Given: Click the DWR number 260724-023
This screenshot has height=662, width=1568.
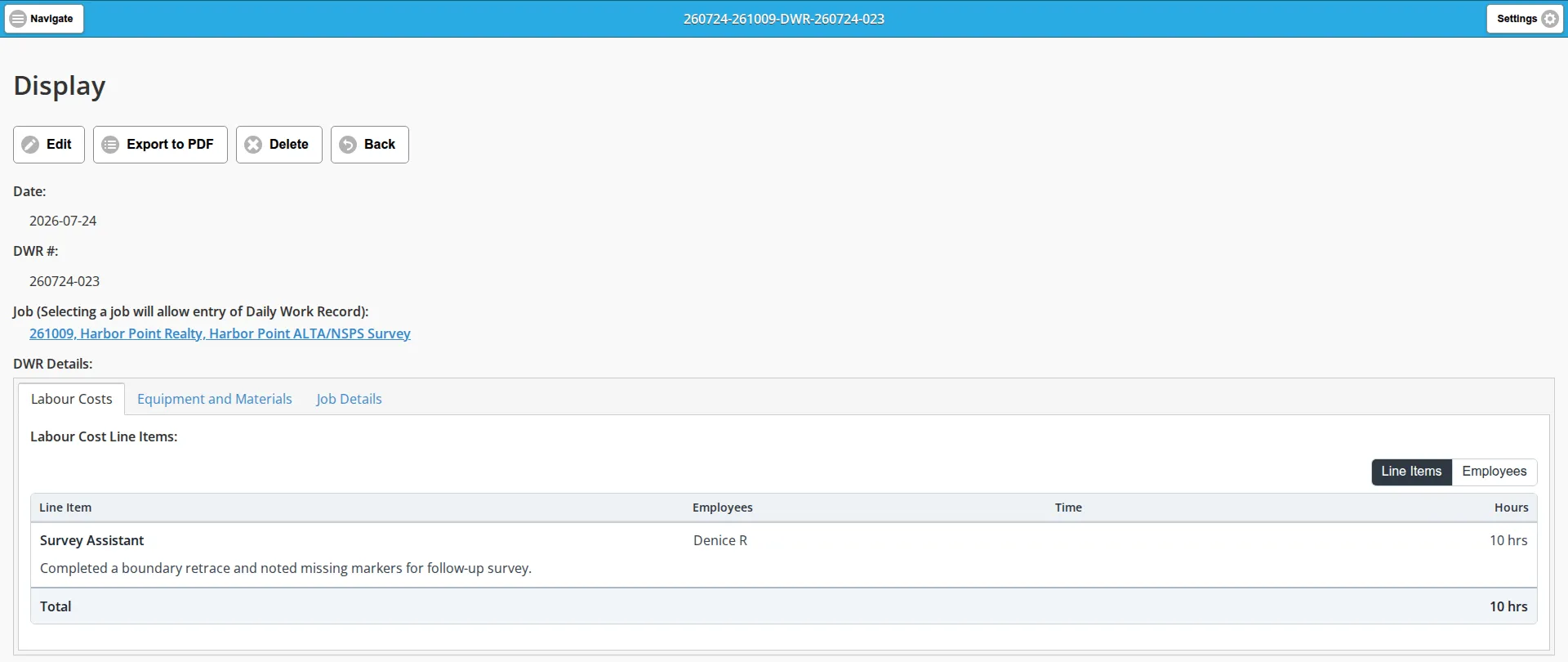Looking at the screenshot, I should pos(65,281).
